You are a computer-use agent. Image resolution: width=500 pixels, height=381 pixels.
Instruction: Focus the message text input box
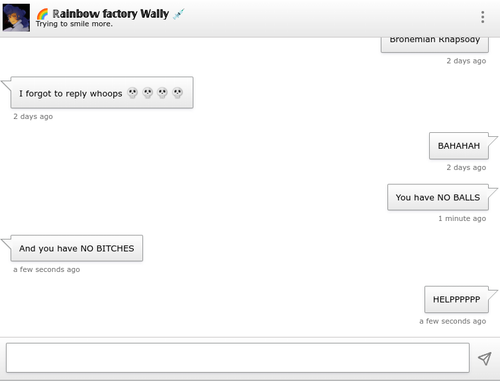[x=238, y=358]
